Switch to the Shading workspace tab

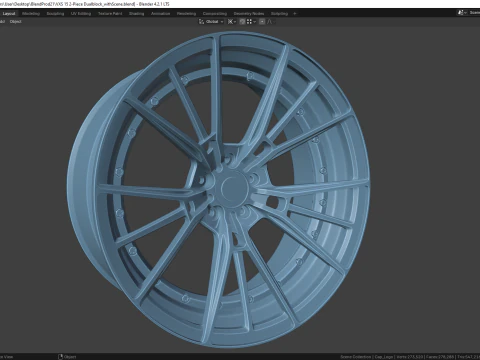[x=137, y=14]
